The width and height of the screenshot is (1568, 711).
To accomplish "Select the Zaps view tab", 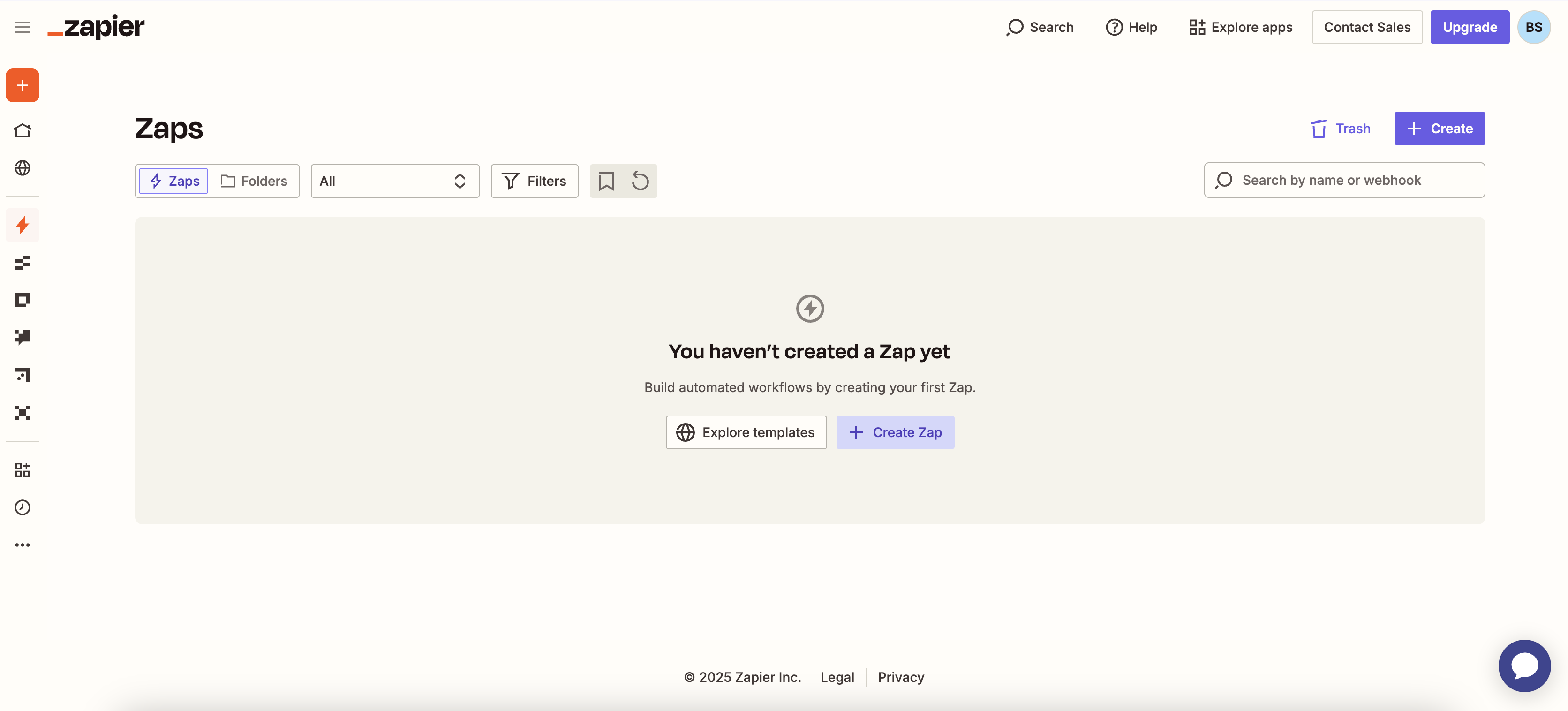I will coord(174,181).
